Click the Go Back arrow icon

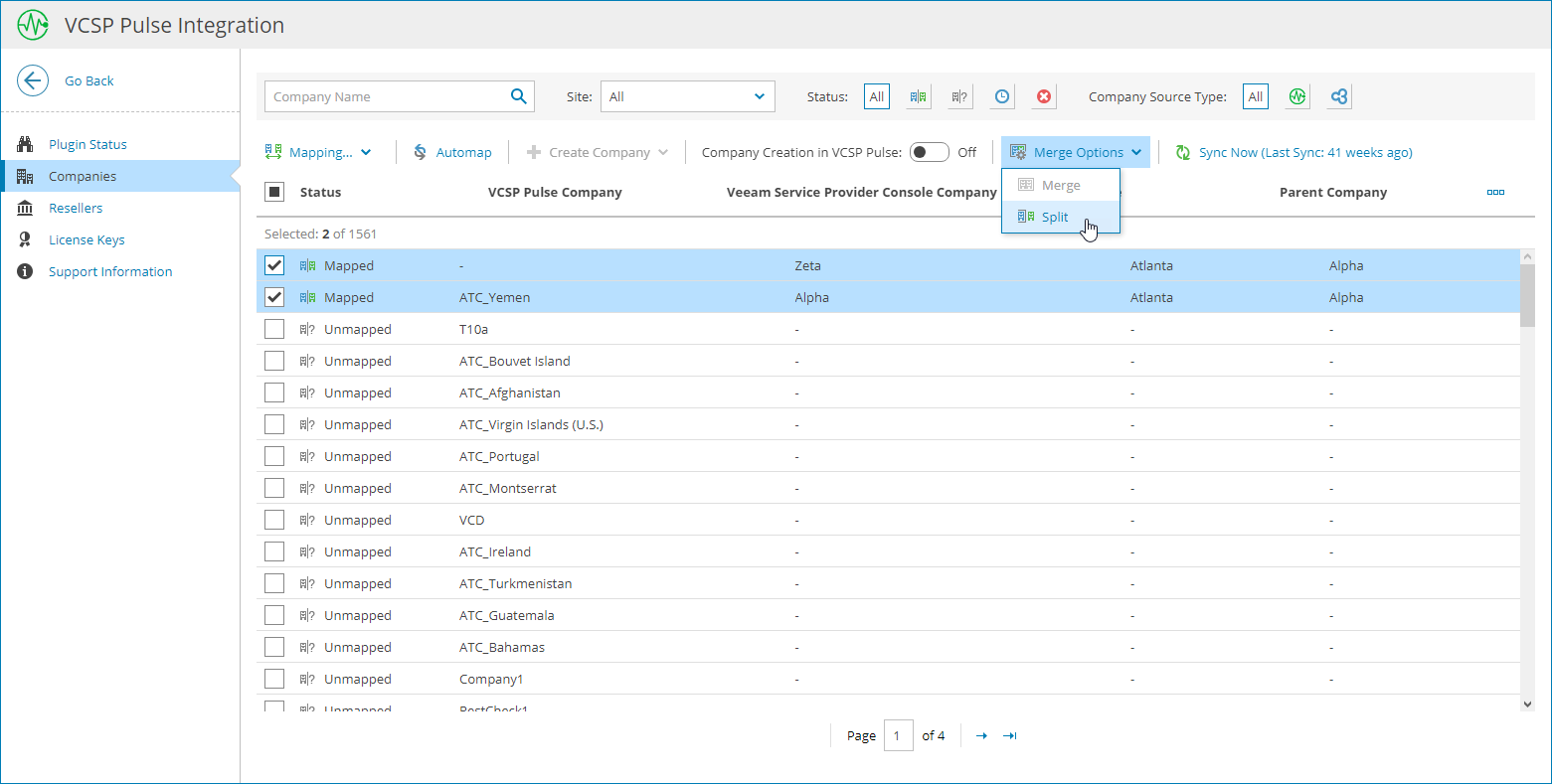pos(33,80)
